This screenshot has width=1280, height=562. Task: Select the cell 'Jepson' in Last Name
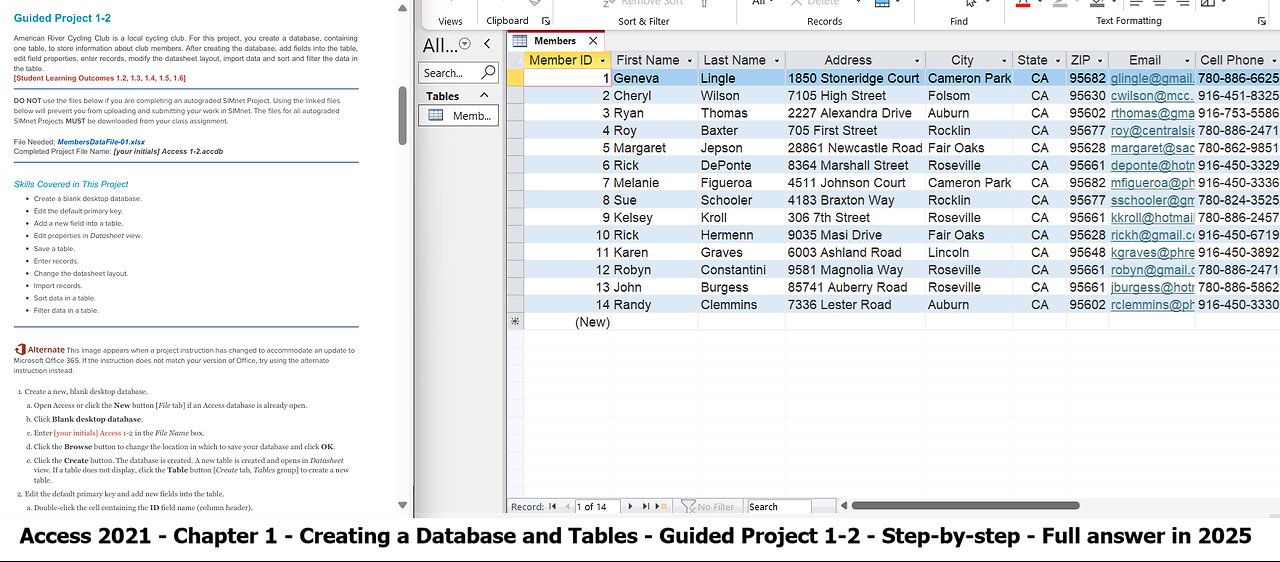741,148
